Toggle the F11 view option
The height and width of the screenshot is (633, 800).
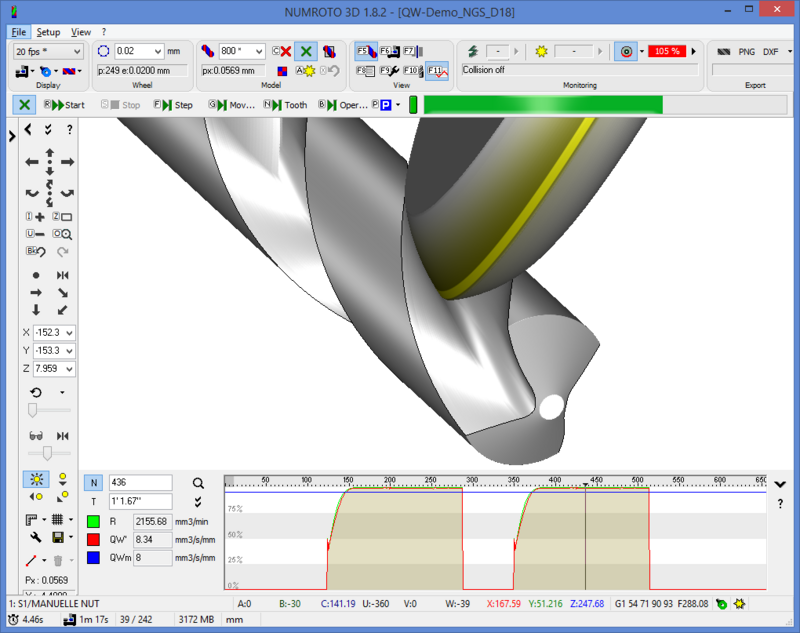coord(437,71)
